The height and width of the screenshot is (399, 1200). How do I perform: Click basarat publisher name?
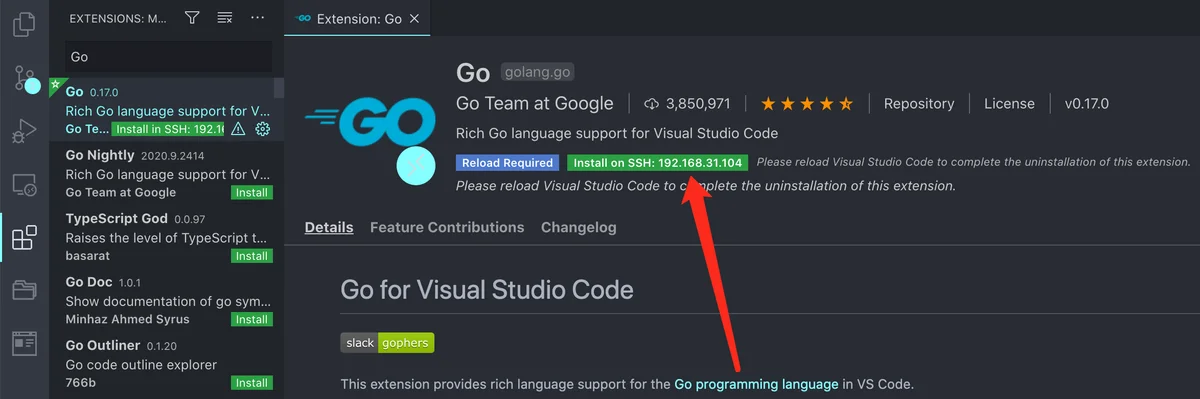click(x=89, y=256)
